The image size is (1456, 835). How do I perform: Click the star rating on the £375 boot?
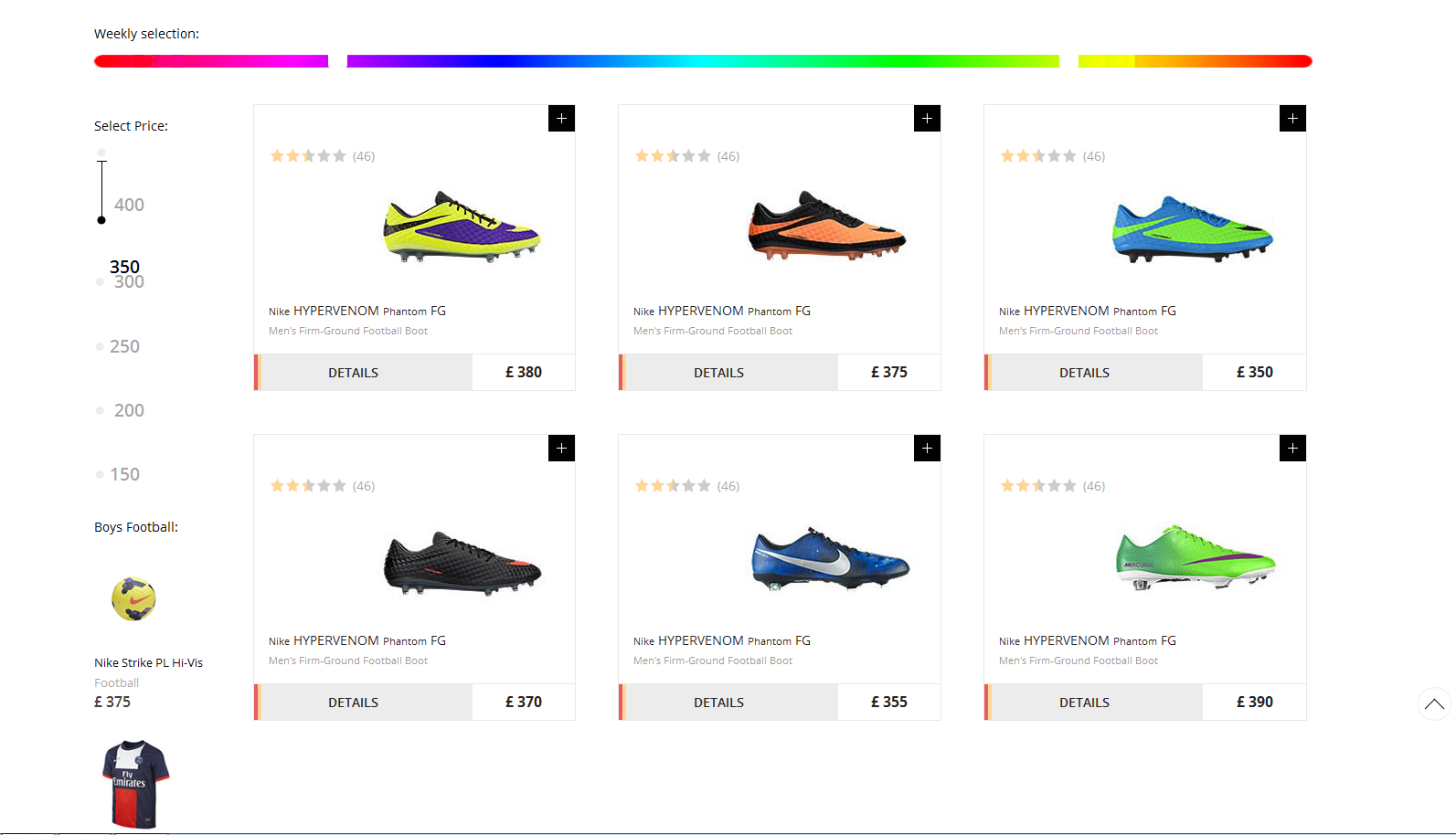(x=673, y=156)
